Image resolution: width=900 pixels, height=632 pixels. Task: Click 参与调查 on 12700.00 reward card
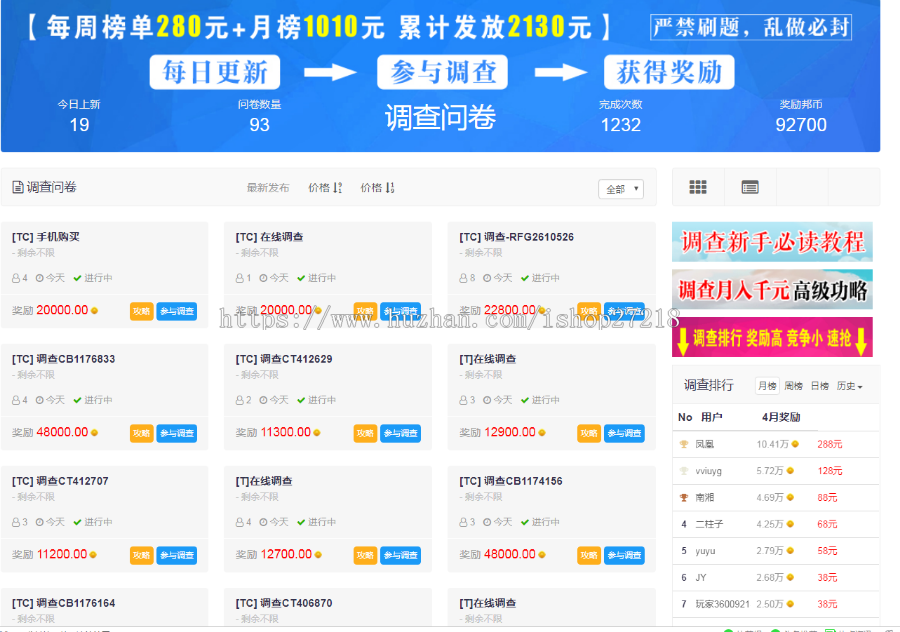(401, 555)
